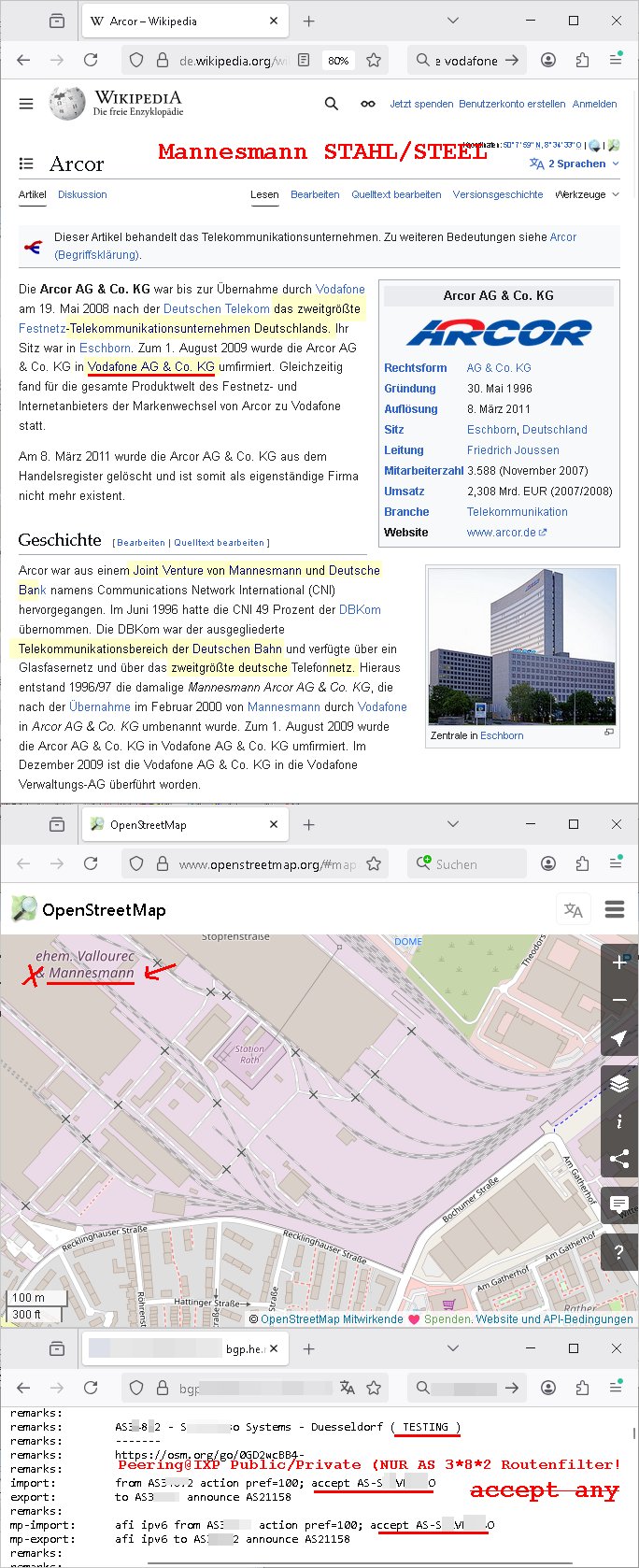The image size is (639, 1568).
Task: Open the tab list dropdown in the Wikipedia window
Action: pos(453,21)
